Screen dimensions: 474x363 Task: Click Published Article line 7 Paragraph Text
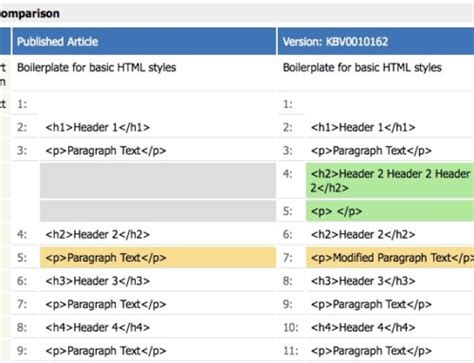[x=106, y=304]
